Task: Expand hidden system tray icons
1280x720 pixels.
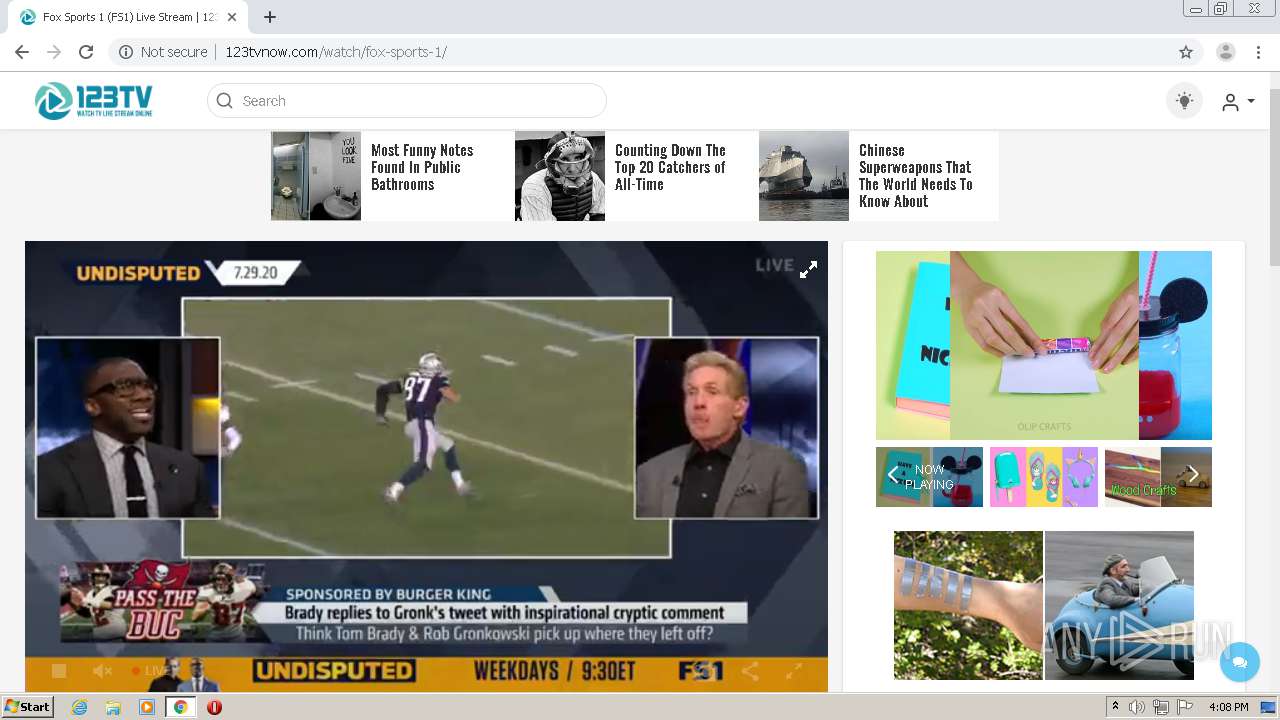Action: 1116,707
